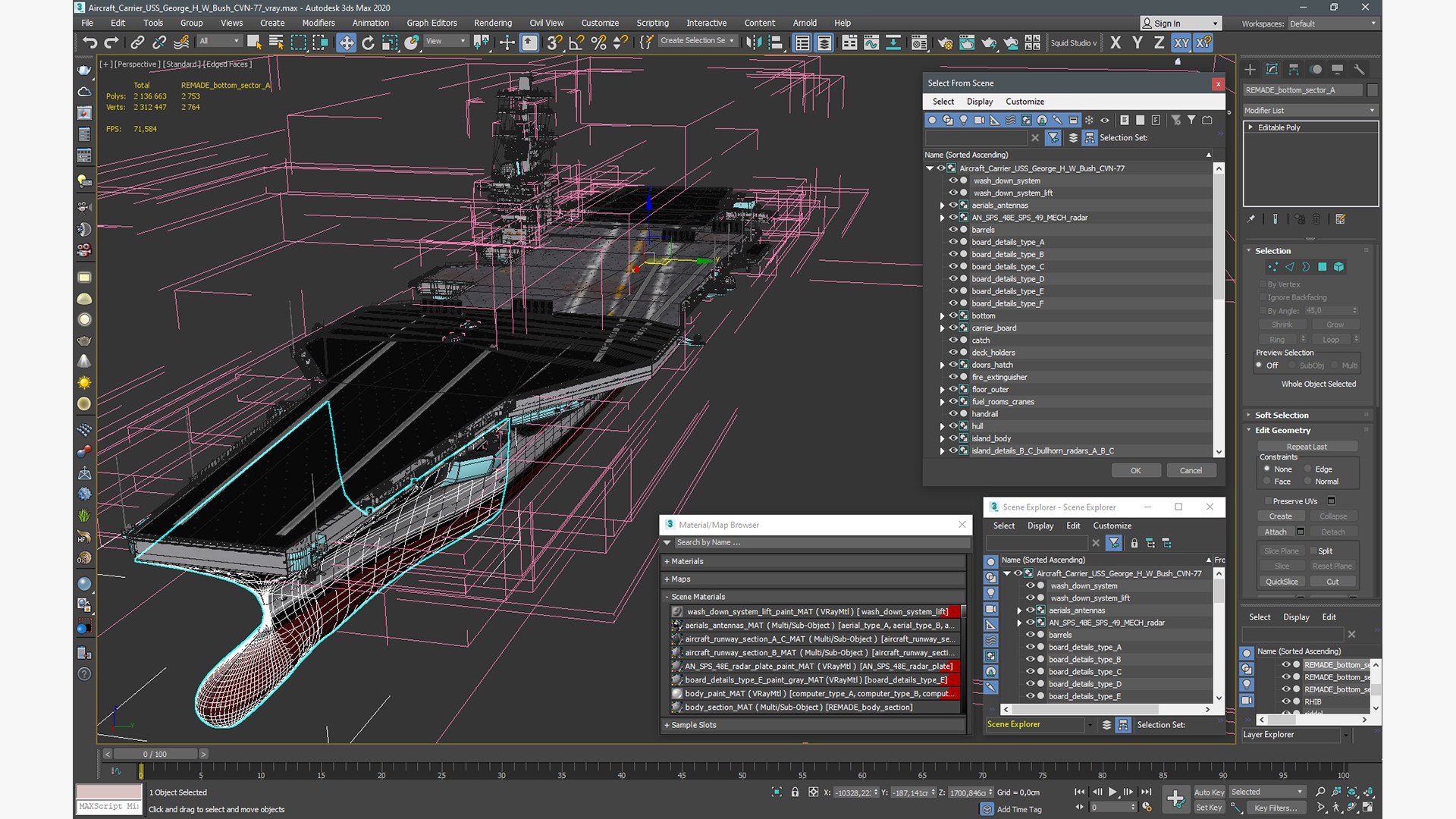This screenshot has height=819, width=1456.
Task: Open the Mirror tool
Action: coord(753,42)
